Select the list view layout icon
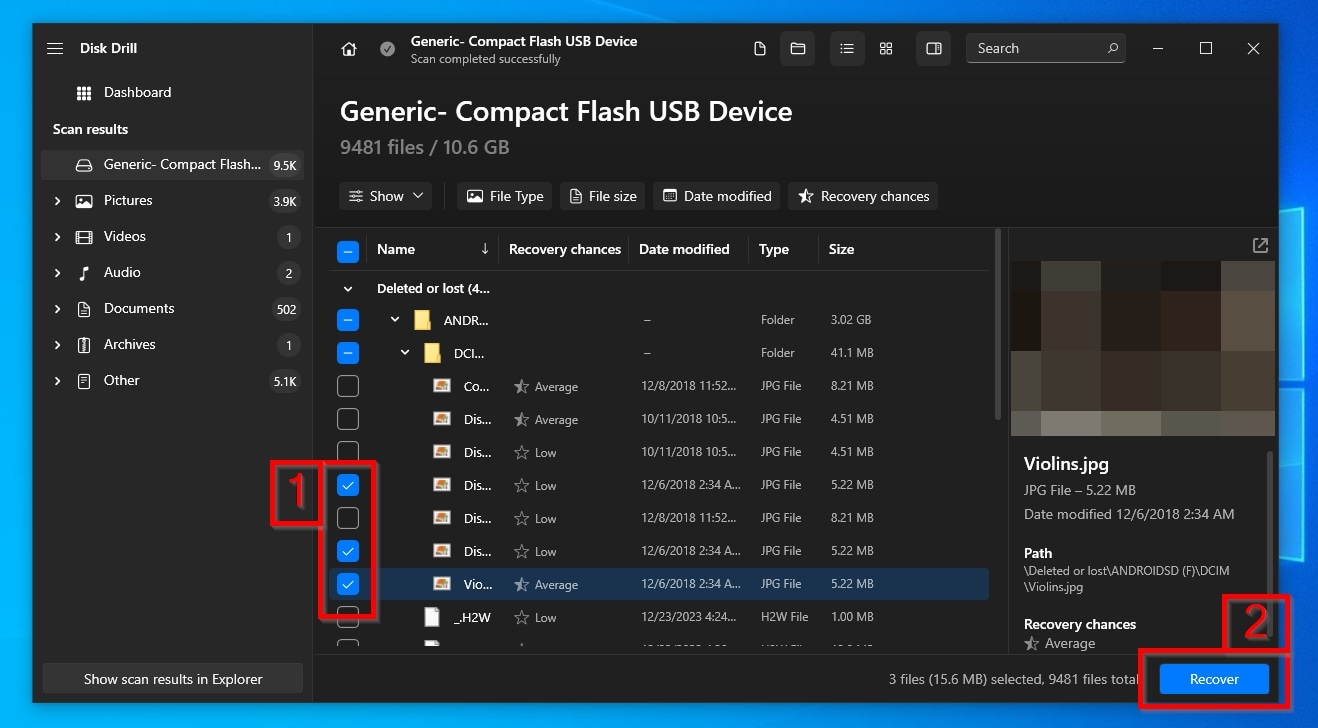The image size is (1318, 728). 847,49
